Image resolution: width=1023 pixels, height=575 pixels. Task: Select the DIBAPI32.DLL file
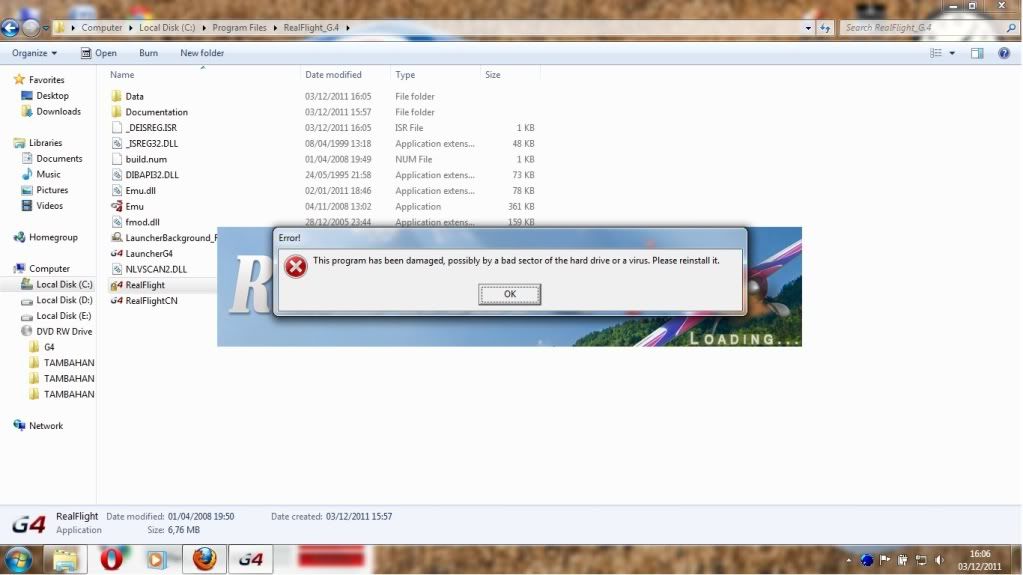[x=151, y=175]
